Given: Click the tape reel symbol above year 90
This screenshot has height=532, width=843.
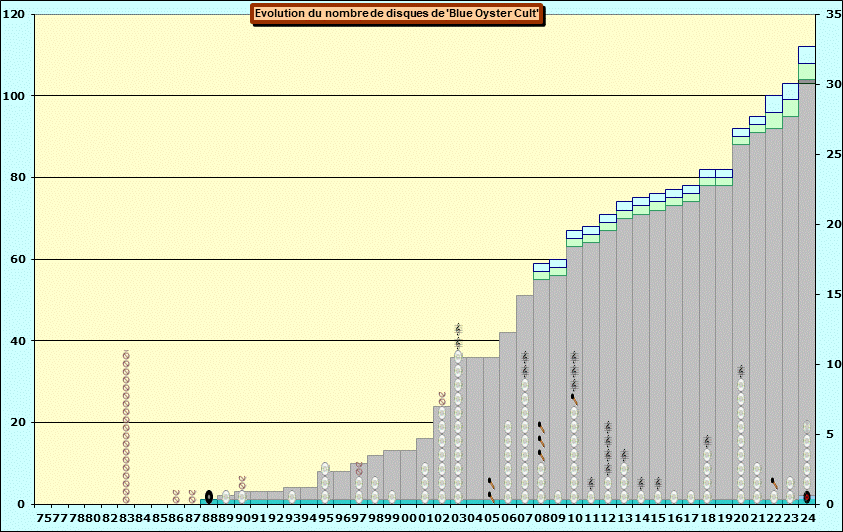Looking at the screenshot, I should coord(242,482).
